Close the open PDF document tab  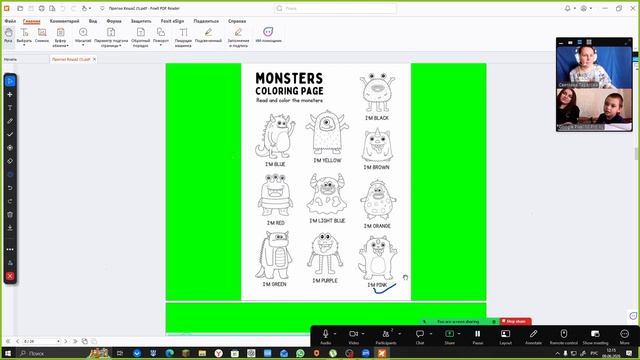(x=94, y=59)
